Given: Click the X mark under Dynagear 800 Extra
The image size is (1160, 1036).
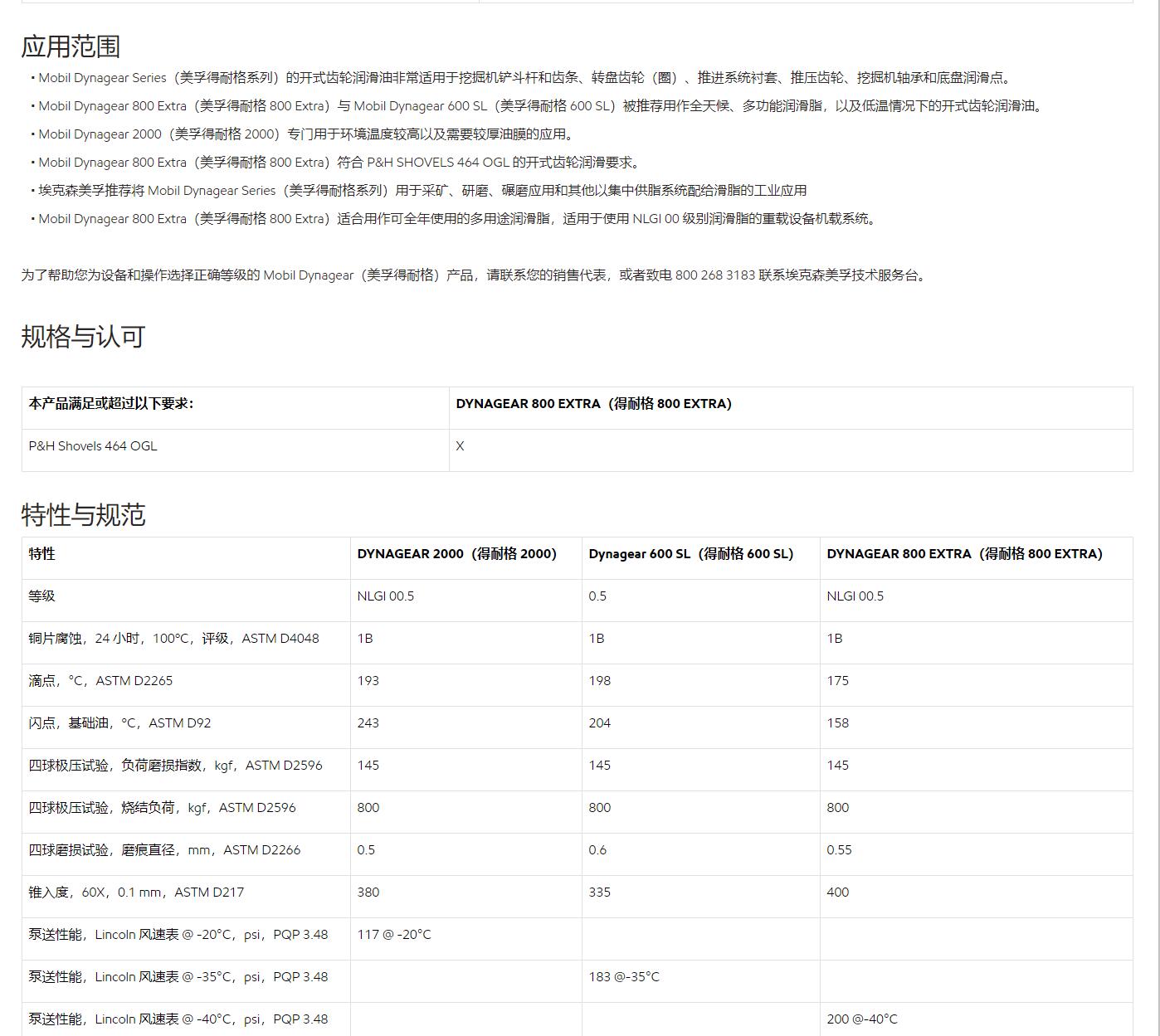Looking at the screenshot, I should click(460, 446).
